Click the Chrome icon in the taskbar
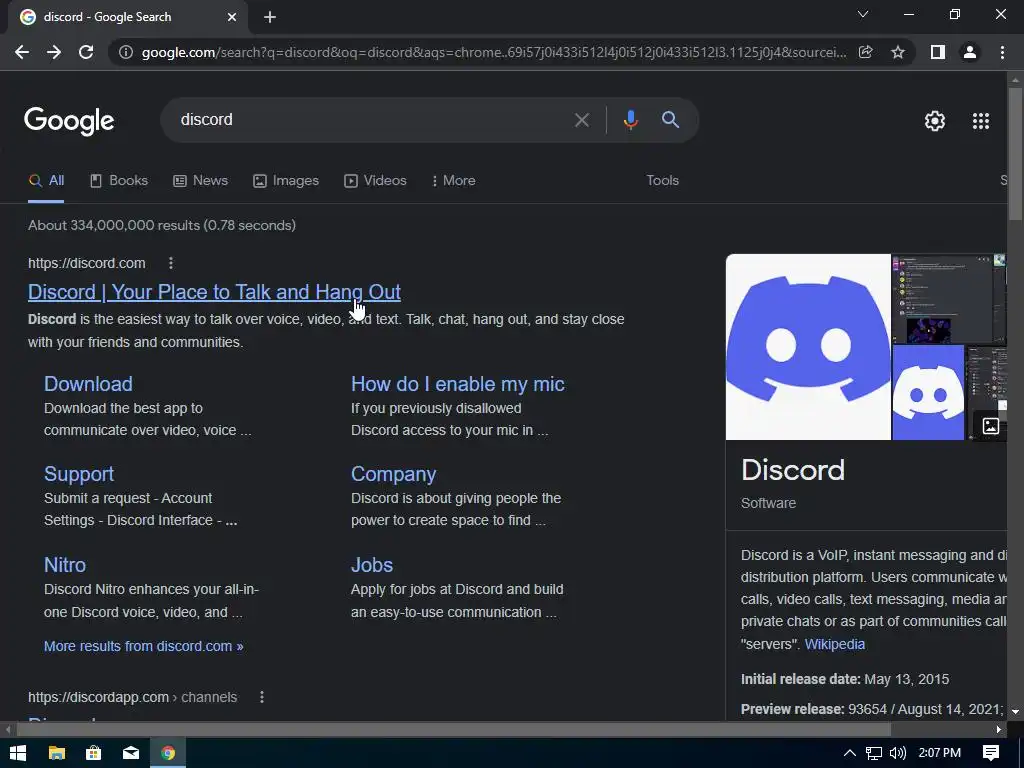The image size is (1024, 768). pyautogui.click(x=168, y=753)
